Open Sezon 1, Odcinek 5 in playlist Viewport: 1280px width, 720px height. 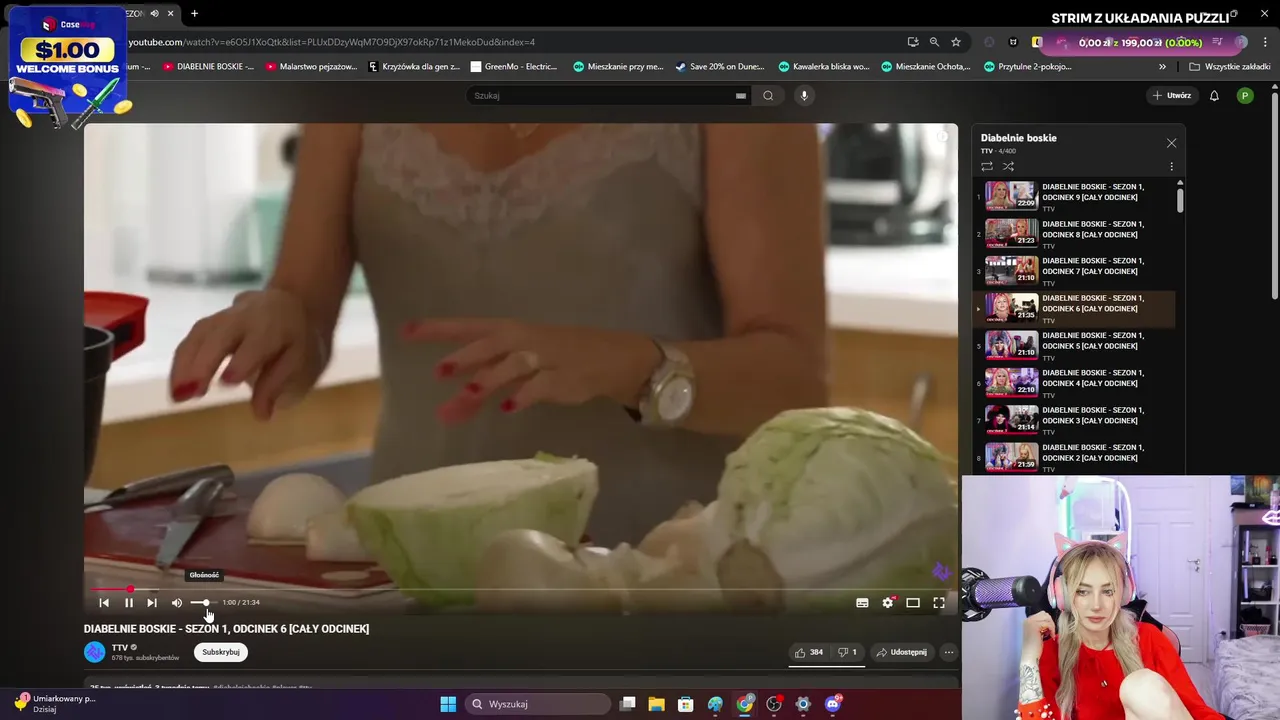point(1075,344)
